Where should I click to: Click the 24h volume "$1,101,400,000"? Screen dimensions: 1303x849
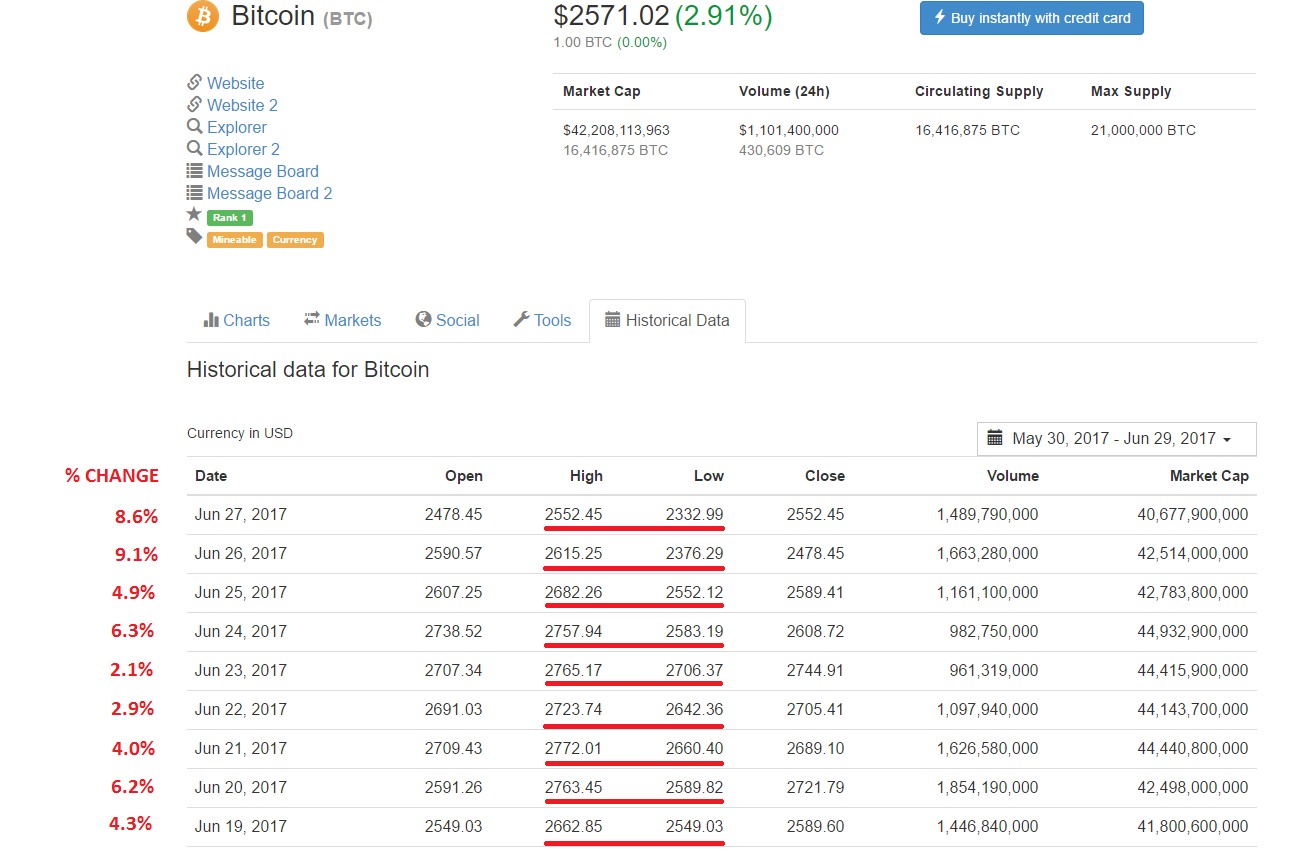click(789, 130)
